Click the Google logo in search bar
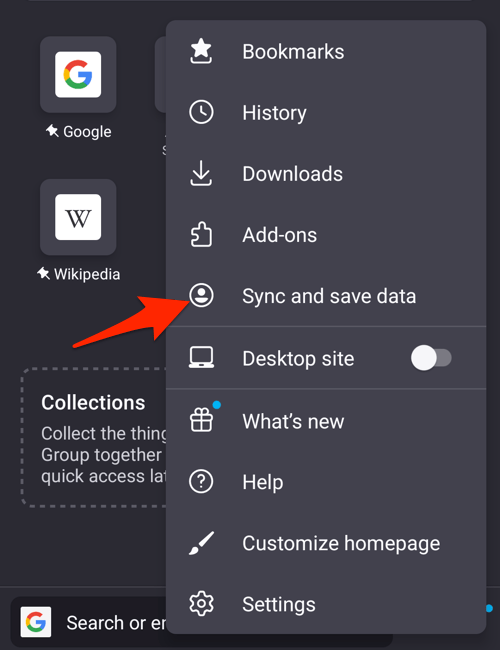The width and height of the screenshot is (500, 650). (x=36, y=622)
